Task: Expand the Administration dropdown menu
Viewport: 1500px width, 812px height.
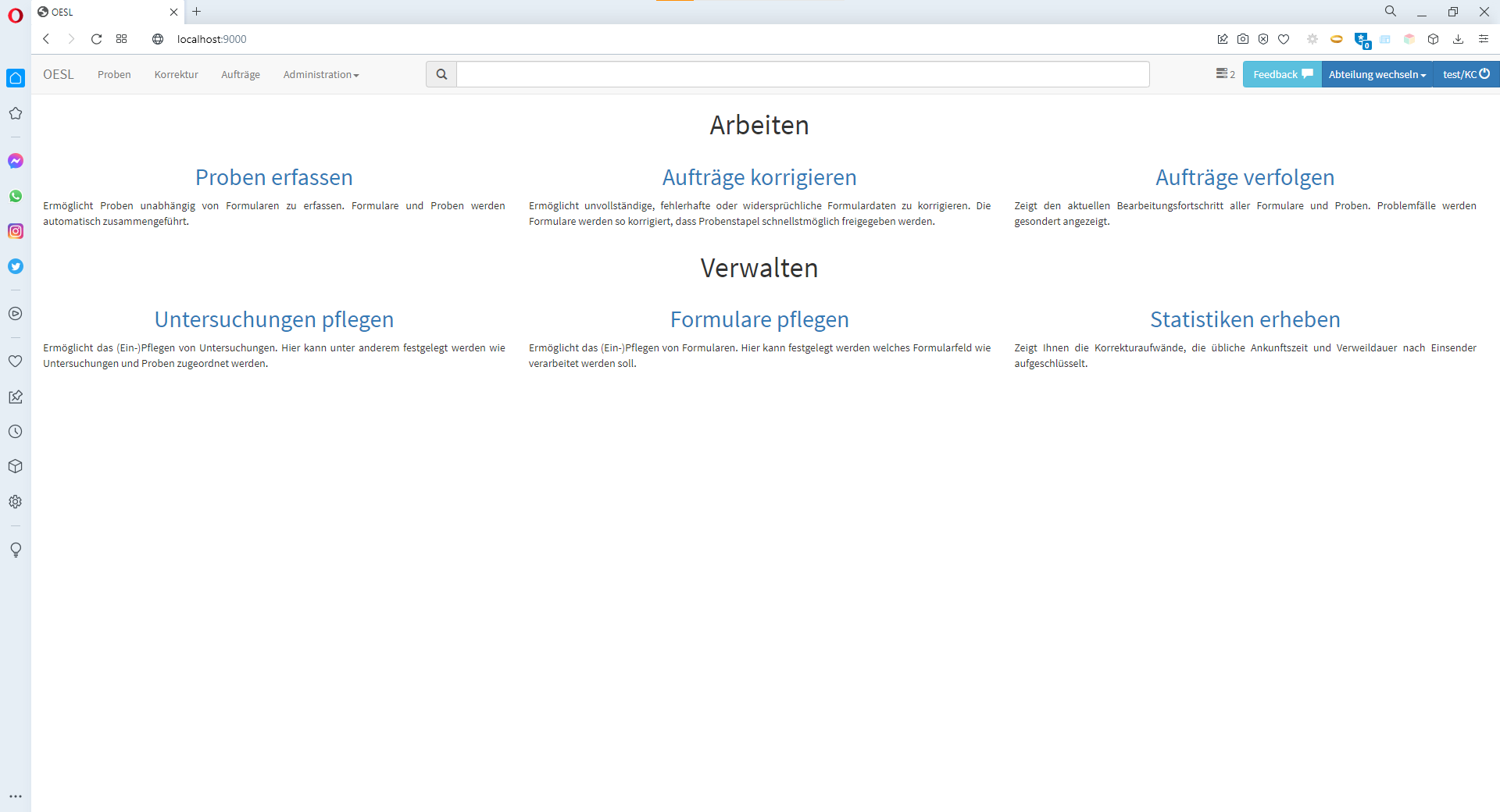Action: click(x=320, y=75)
